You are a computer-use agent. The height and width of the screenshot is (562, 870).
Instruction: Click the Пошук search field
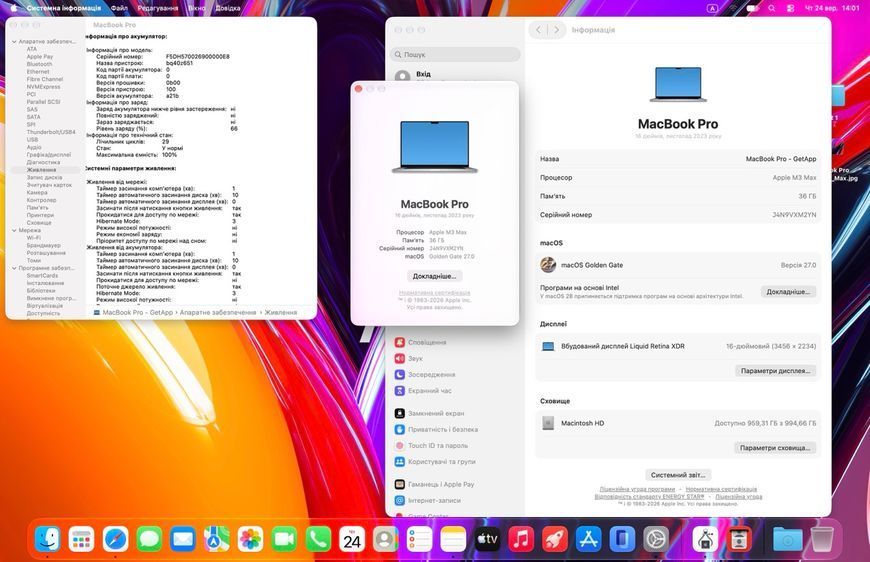click(x=455, y=54)
